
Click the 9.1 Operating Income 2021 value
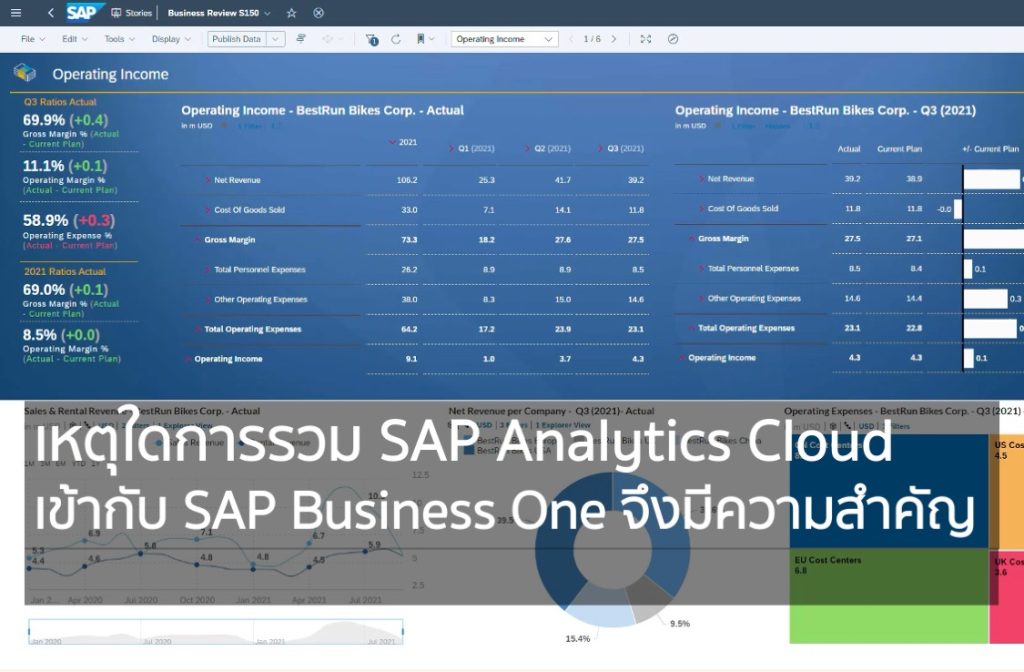click(411, 359)
